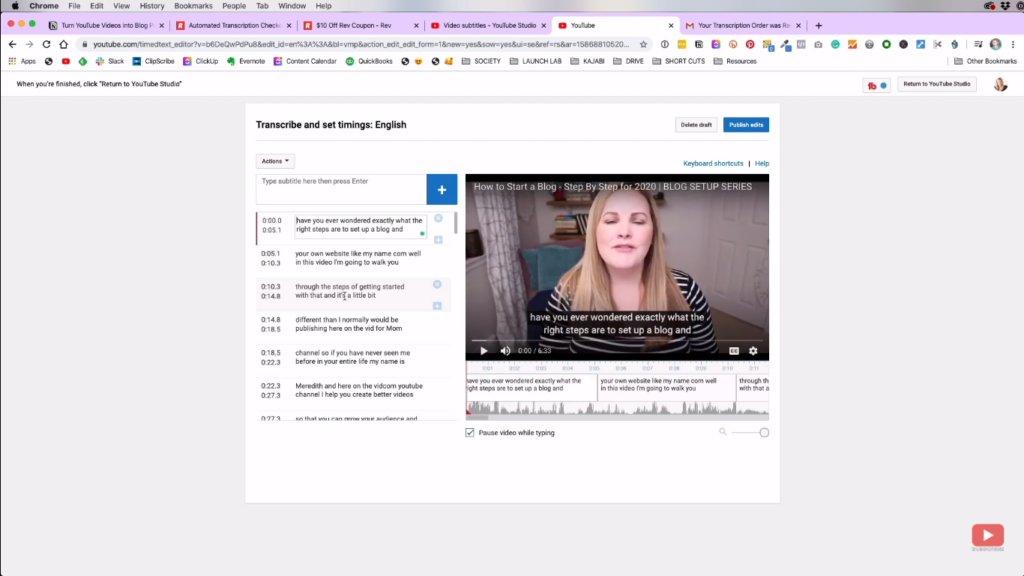Delete the 0:10.3 subtitle line

tap(437, 284)
